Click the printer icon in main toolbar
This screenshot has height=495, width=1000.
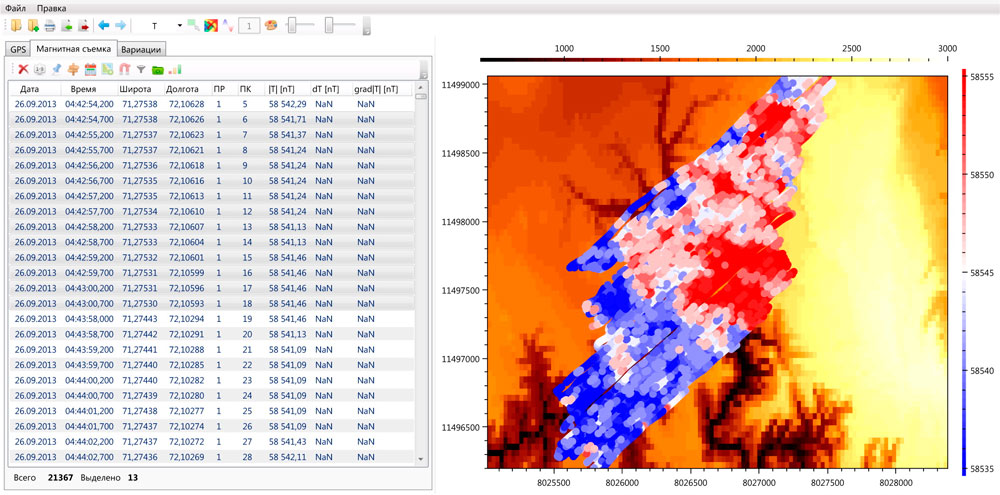pos(49,25)
